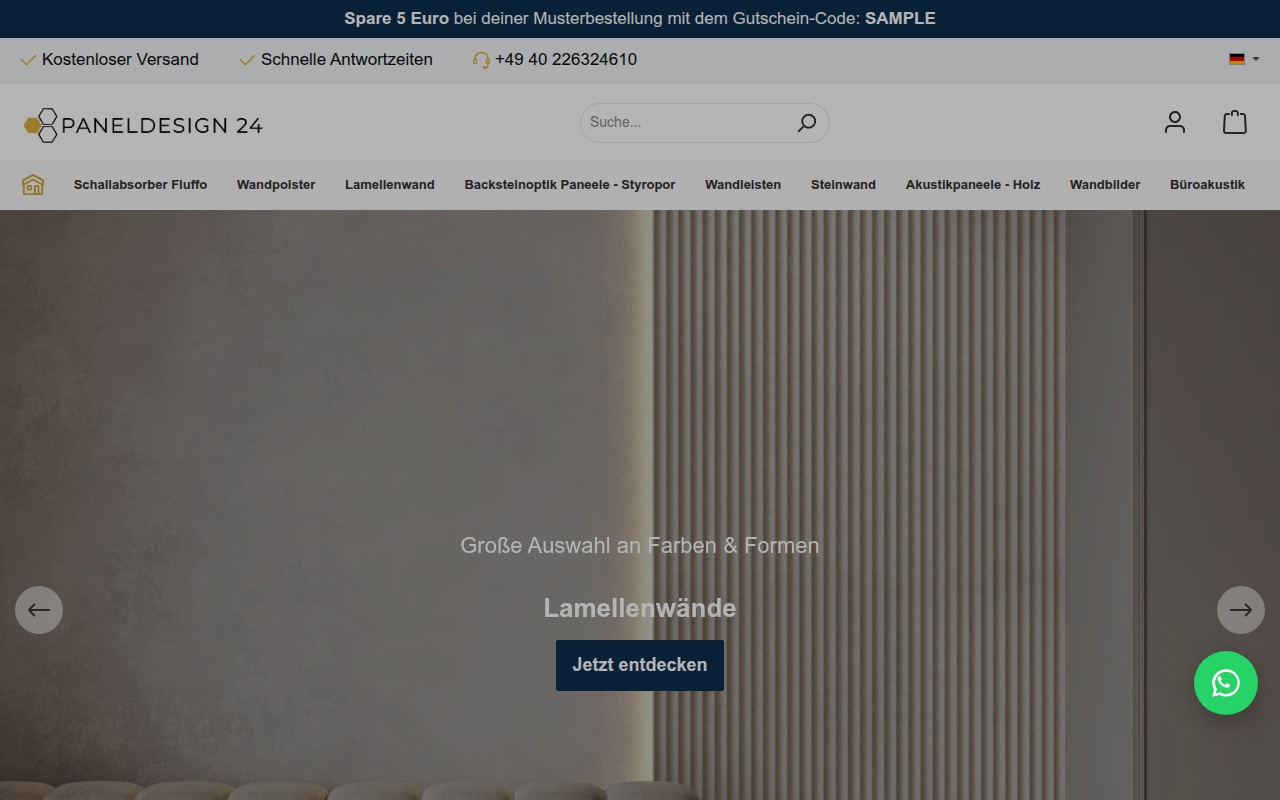This screenshot has height=800, width=1280.
Task: Call the phone number +49 40 226324610
Action: pyautogui.click(x=566, y=60)
